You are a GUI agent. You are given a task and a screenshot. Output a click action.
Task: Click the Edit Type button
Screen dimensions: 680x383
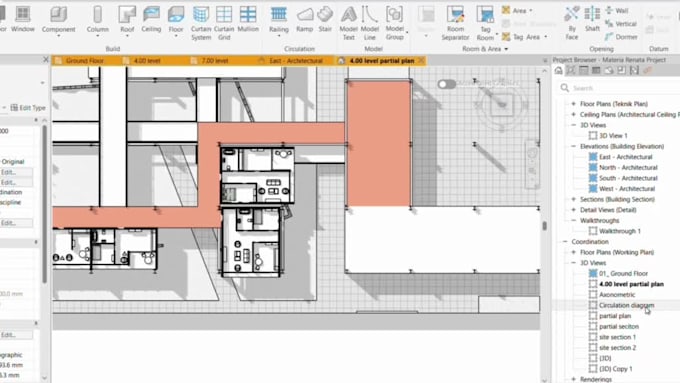pos(28,108)
